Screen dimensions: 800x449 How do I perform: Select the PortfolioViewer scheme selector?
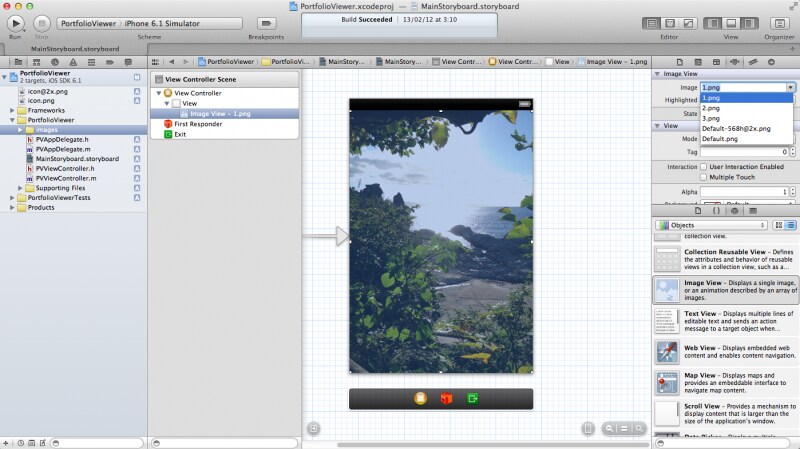pos(89,23)
